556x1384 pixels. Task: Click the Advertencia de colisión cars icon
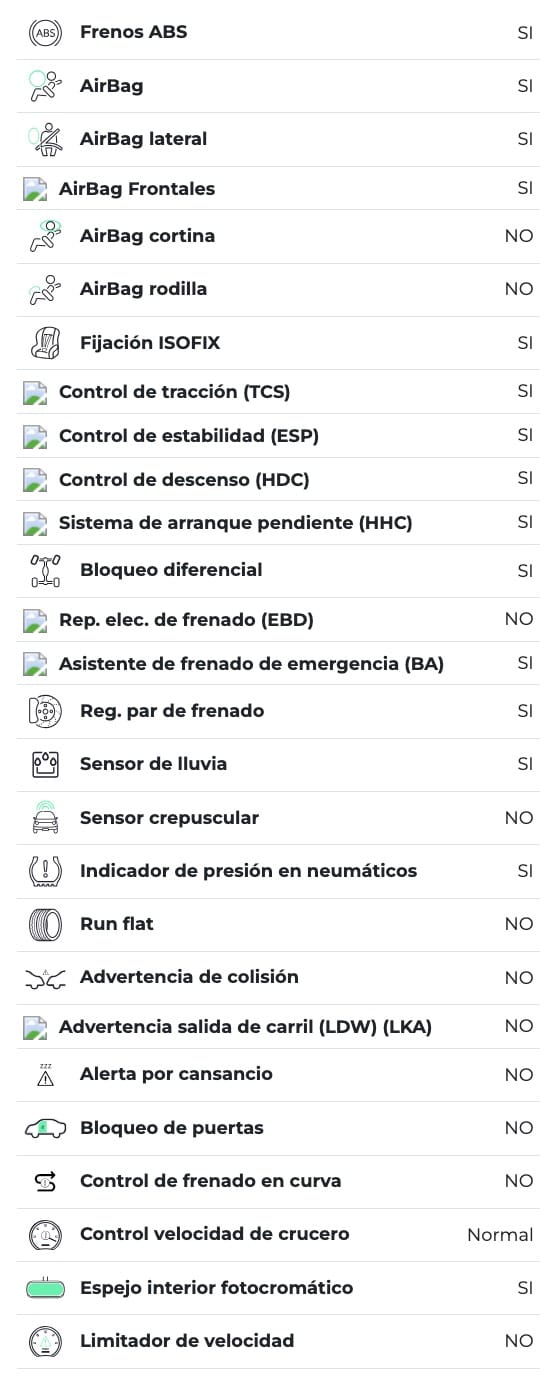pyautogui.click(x=45, y=978)
